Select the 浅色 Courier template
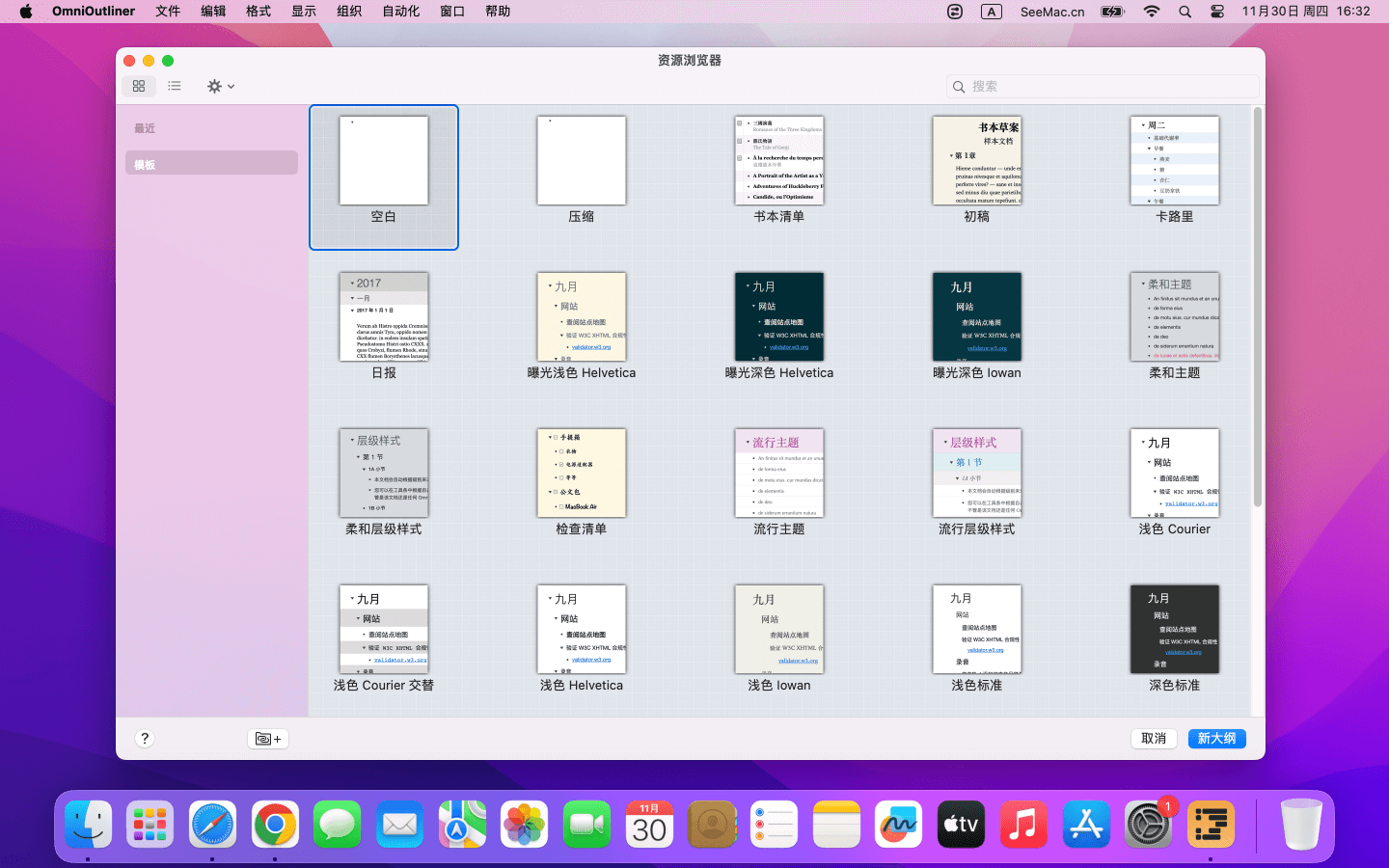The width and height of the screenshot is (1389, 868). [x=1175, y=473]
